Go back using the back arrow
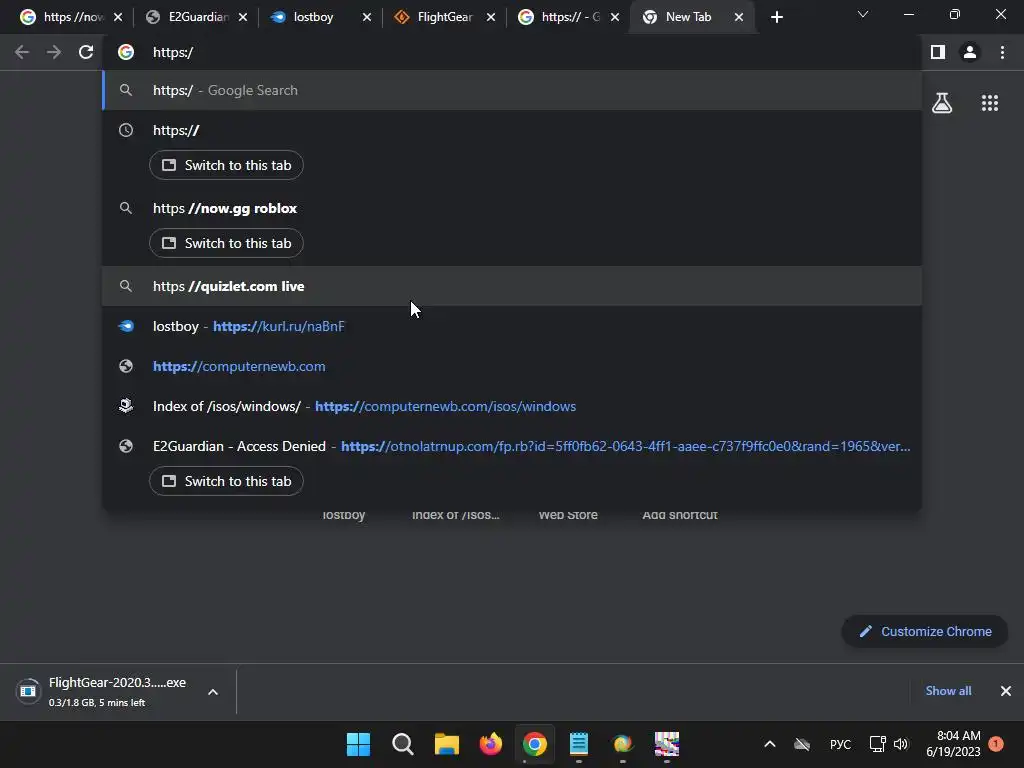The image size is (1024, 768). (x=22, y=52)
